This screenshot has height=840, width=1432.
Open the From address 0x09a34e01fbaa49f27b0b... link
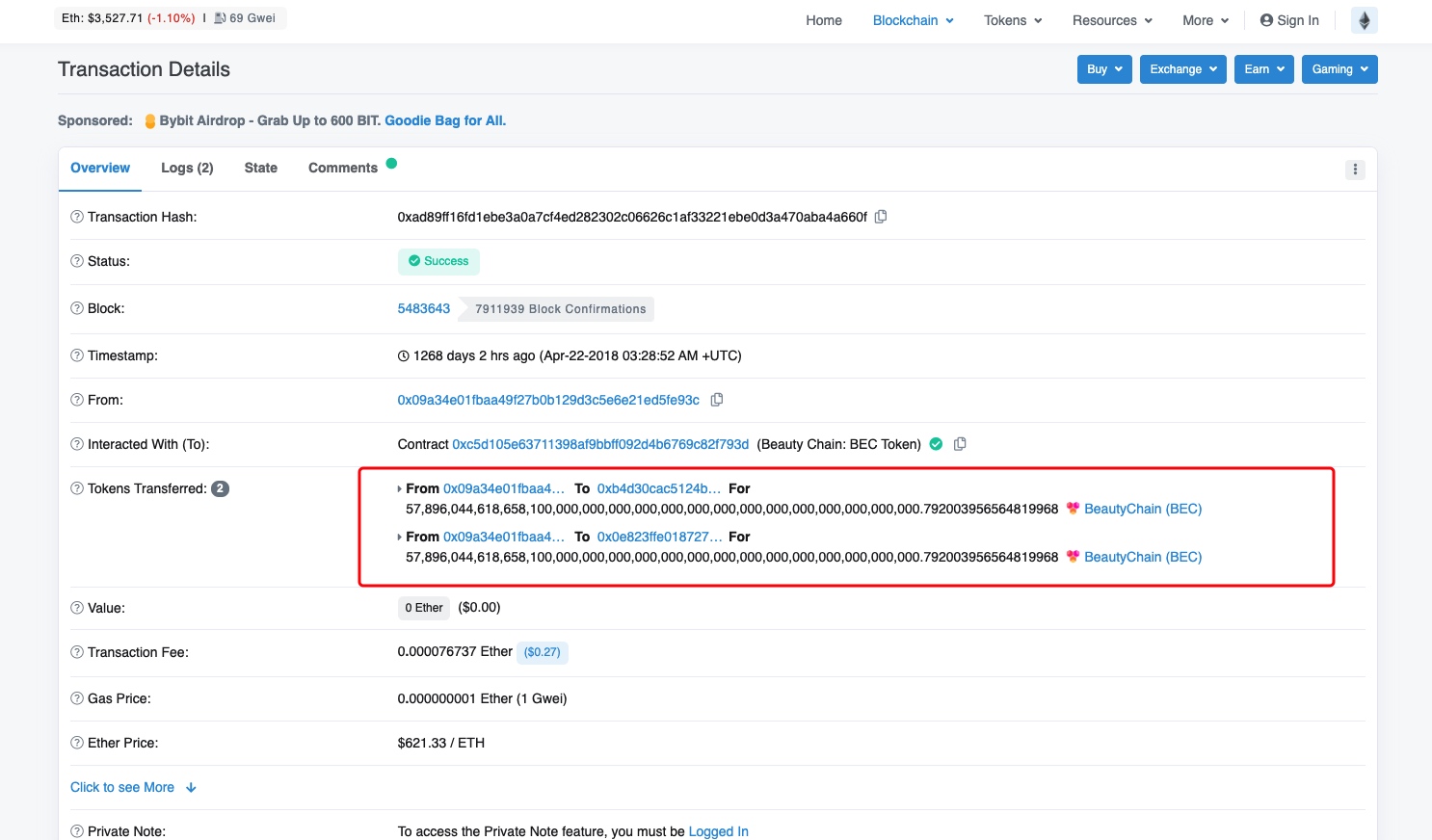(548, 400)
